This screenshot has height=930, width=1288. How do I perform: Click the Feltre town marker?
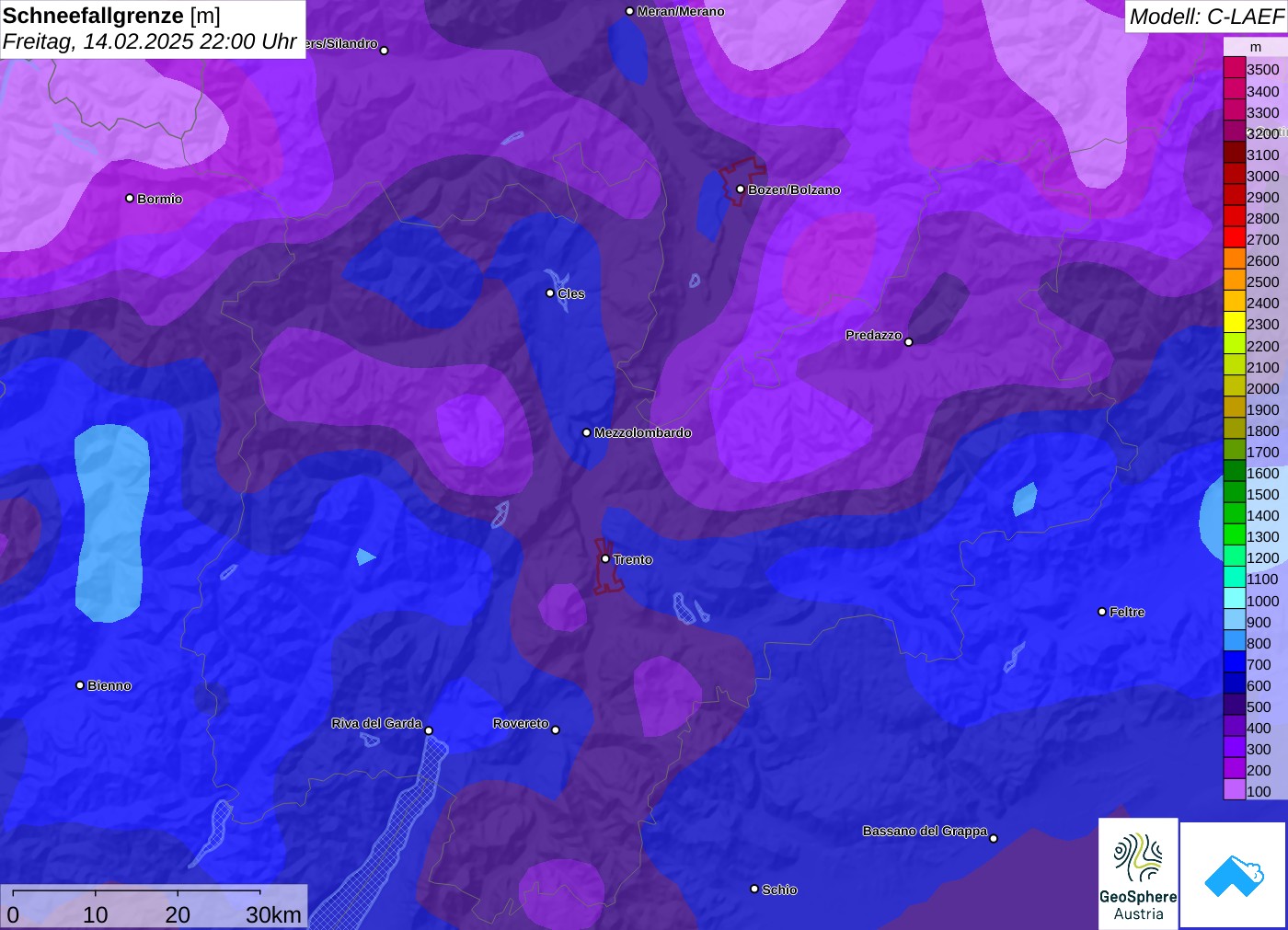pos(1102,612)
